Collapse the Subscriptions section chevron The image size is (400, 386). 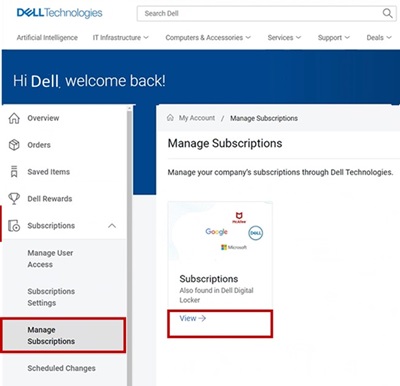(x=112, y=226)
